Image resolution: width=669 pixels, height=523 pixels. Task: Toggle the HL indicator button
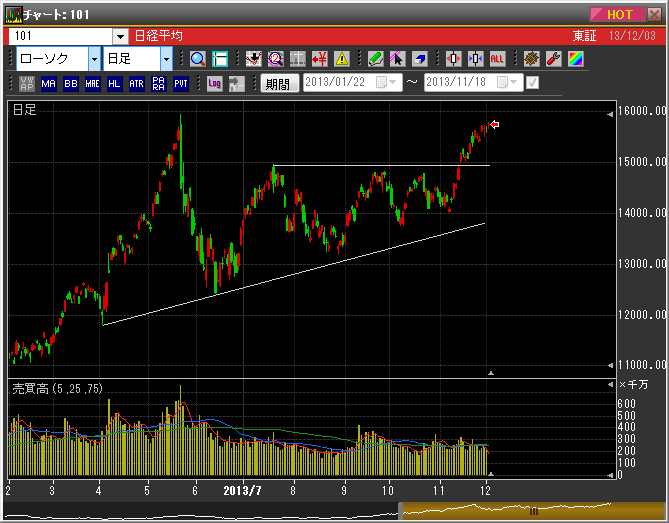coord(115,84)
